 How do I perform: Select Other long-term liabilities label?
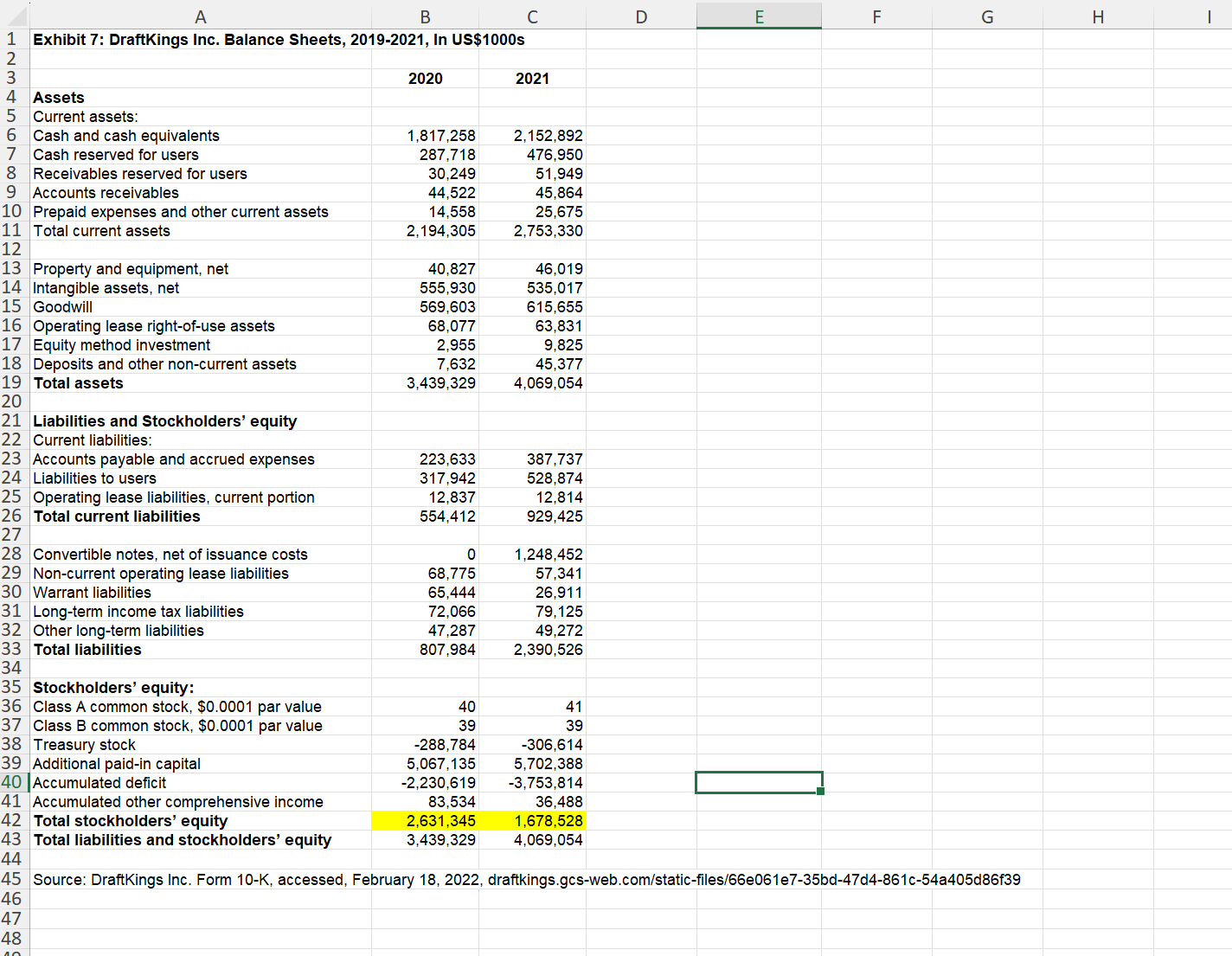(119, 631)
